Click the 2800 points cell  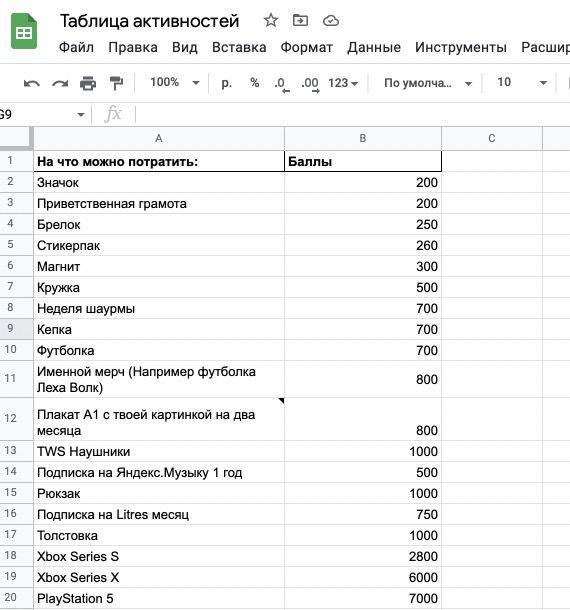point(363,556)
